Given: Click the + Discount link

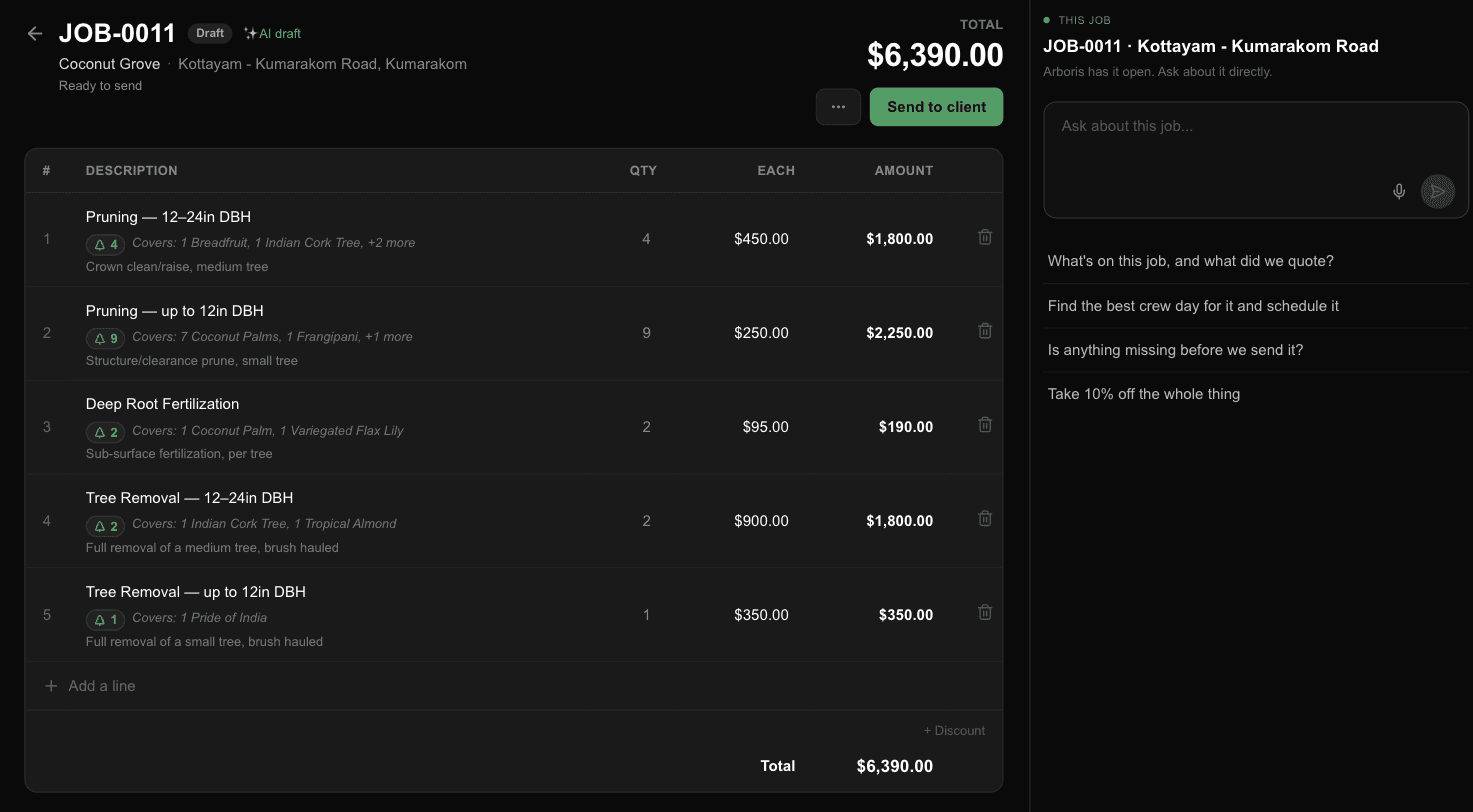Looking at the screenshot, I should pyautogui.click(x=954, y=730).
